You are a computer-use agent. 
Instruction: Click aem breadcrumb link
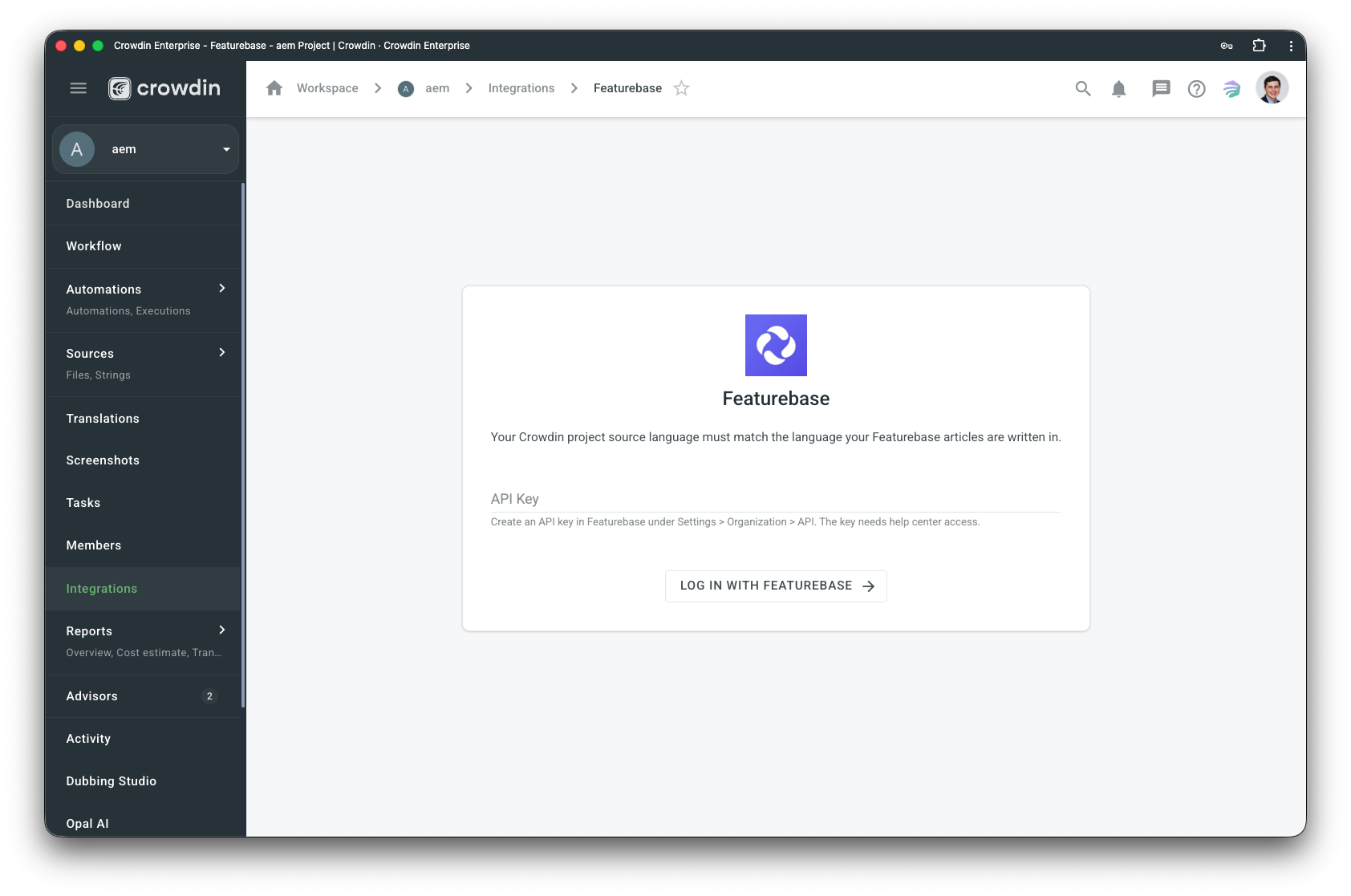click(x=437, y=88)
